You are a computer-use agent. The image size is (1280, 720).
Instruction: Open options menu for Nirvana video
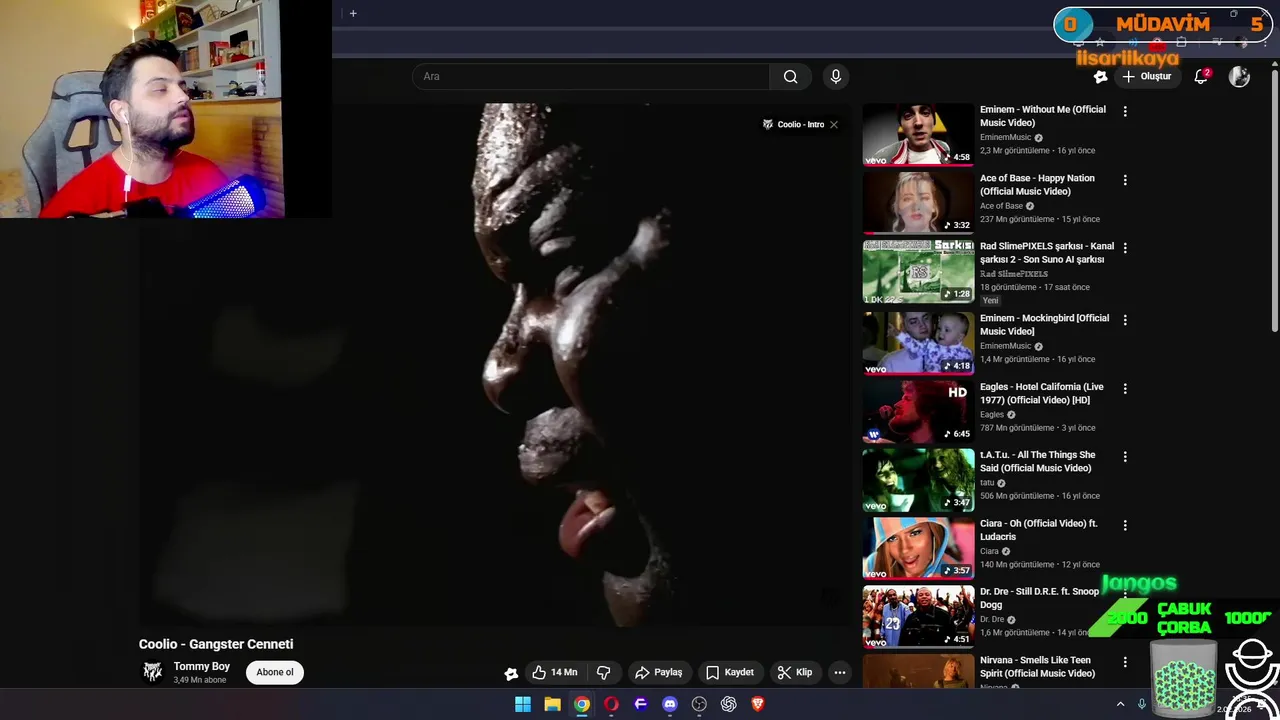click(x=1125, y=662)
